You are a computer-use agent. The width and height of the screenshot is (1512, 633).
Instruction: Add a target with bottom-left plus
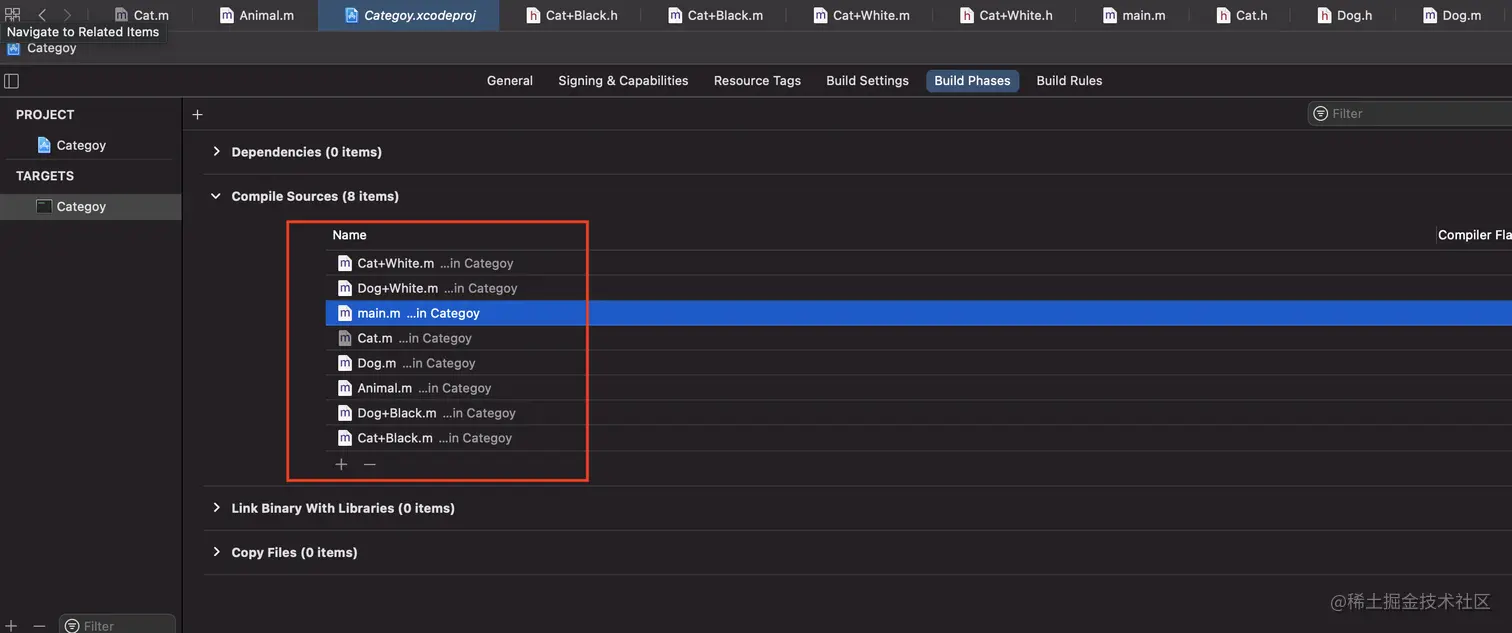[x=11, y=626]
